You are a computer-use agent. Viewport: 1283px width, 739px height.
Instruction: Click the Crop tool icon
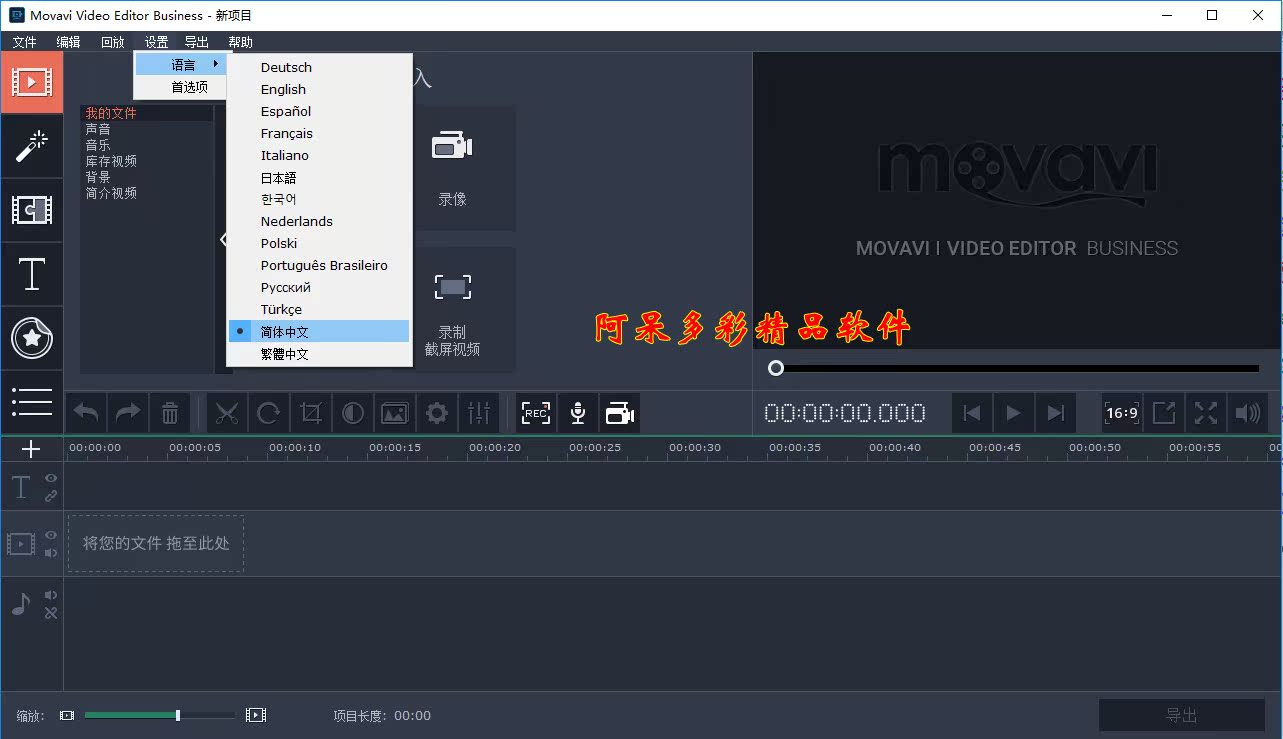pos(311,413)
